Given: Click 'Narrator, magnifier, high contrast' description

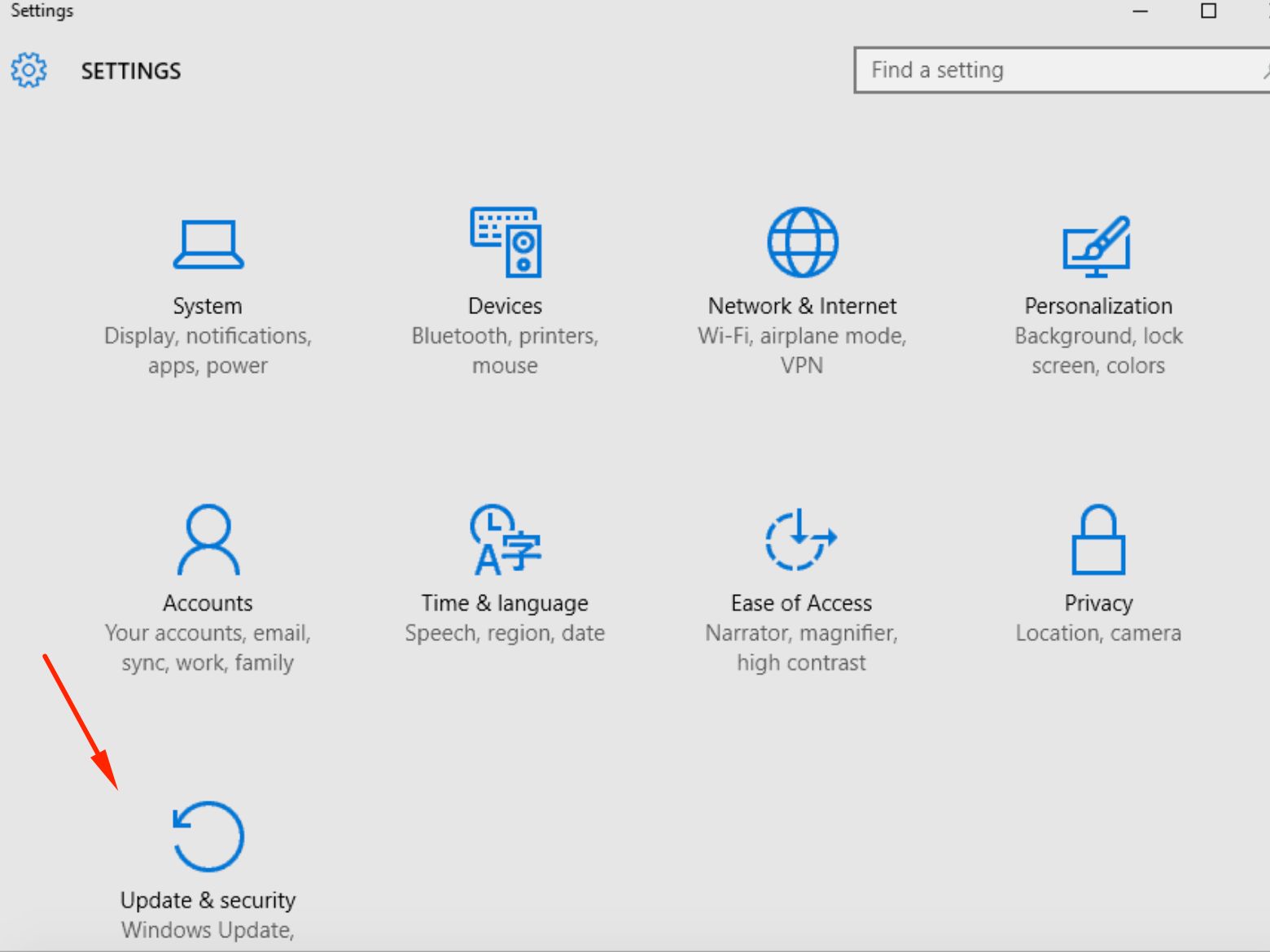Looking at the screenshot, I should (x=801, y=648).
